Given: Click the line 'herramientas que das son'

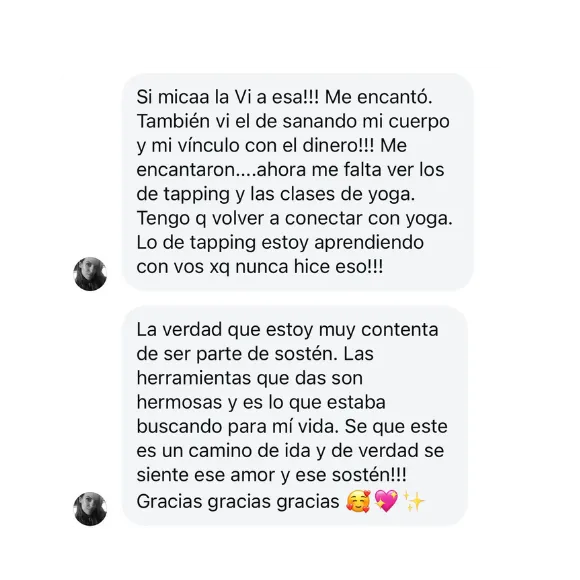Looking at the screenshot, I should point(250,378).
